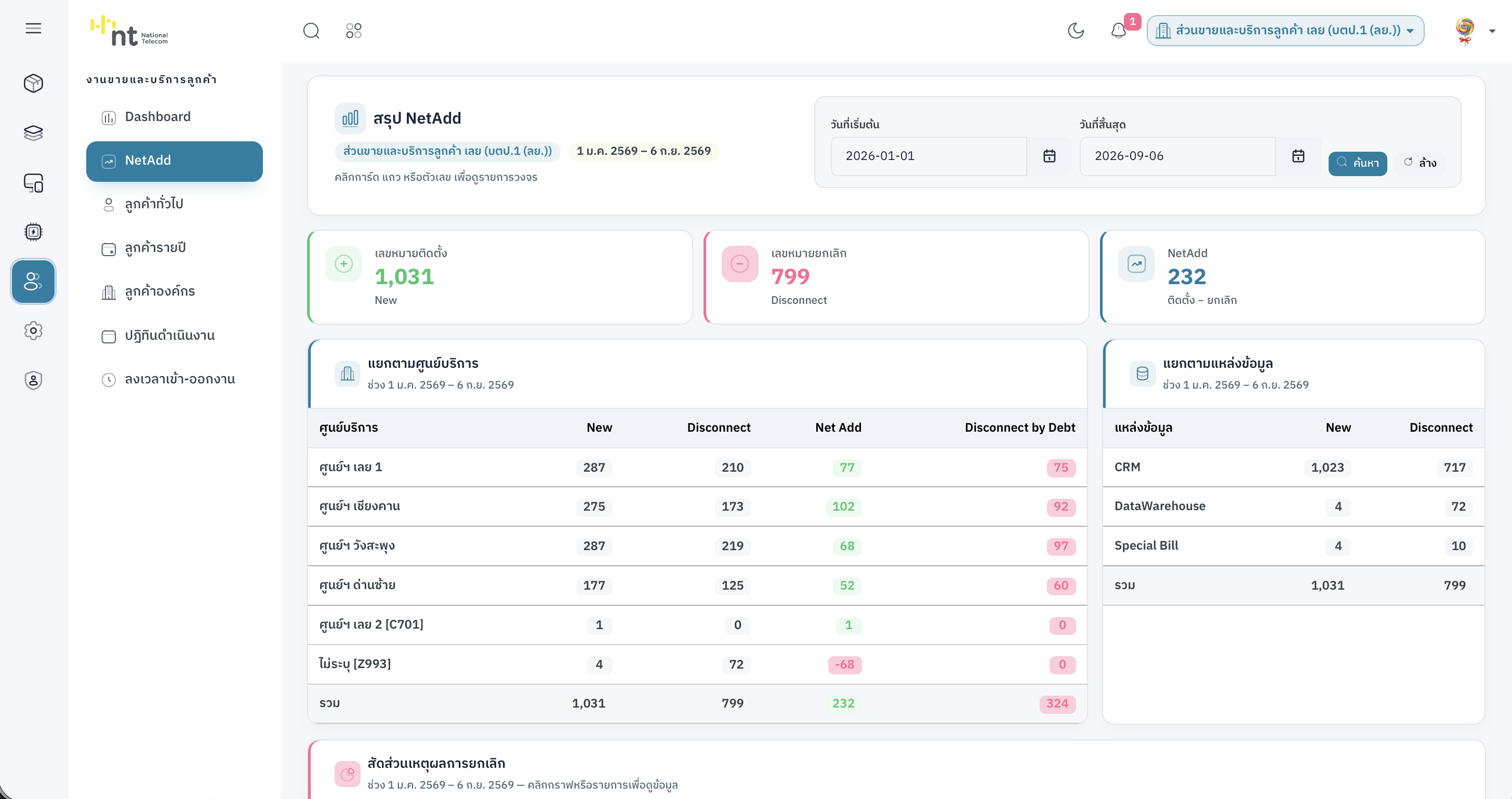The image size is (1512, 799).
Task: Select NetAdd menu item
Action: pos(175,161)
